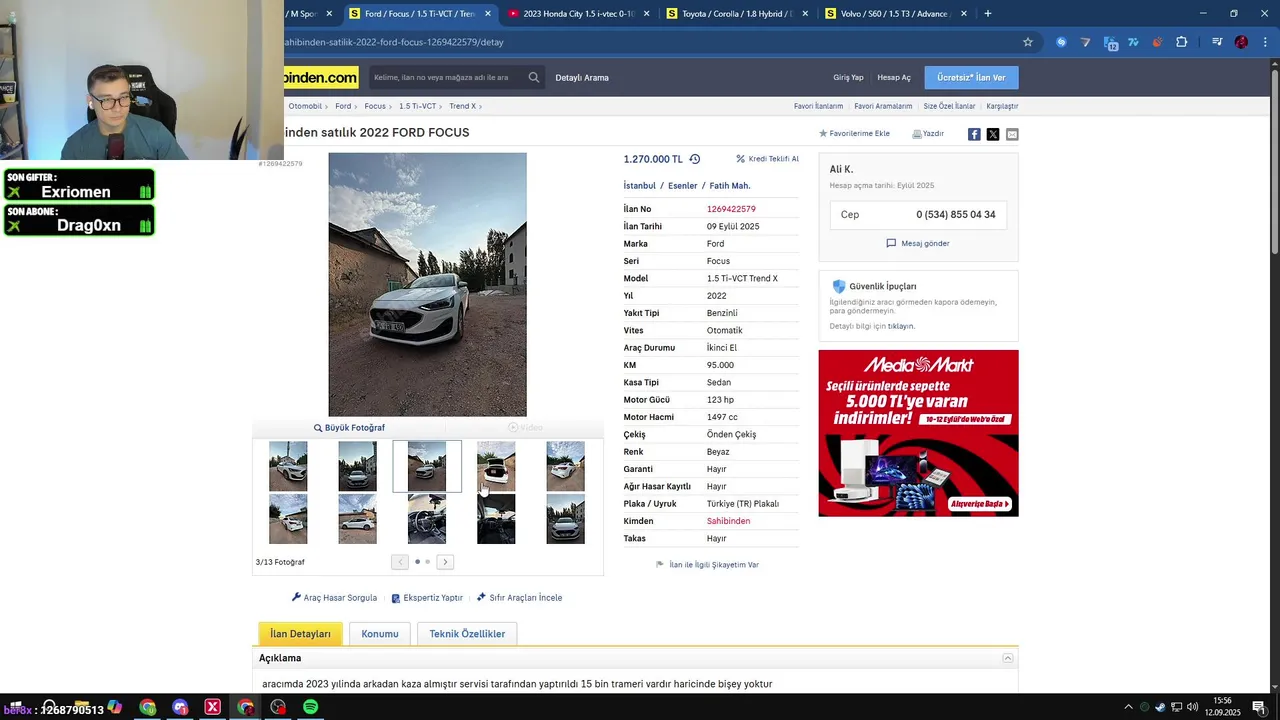Open Otomobil breadcrumb
This screenshot has height=720, width=1280.
tap(305, 106)
